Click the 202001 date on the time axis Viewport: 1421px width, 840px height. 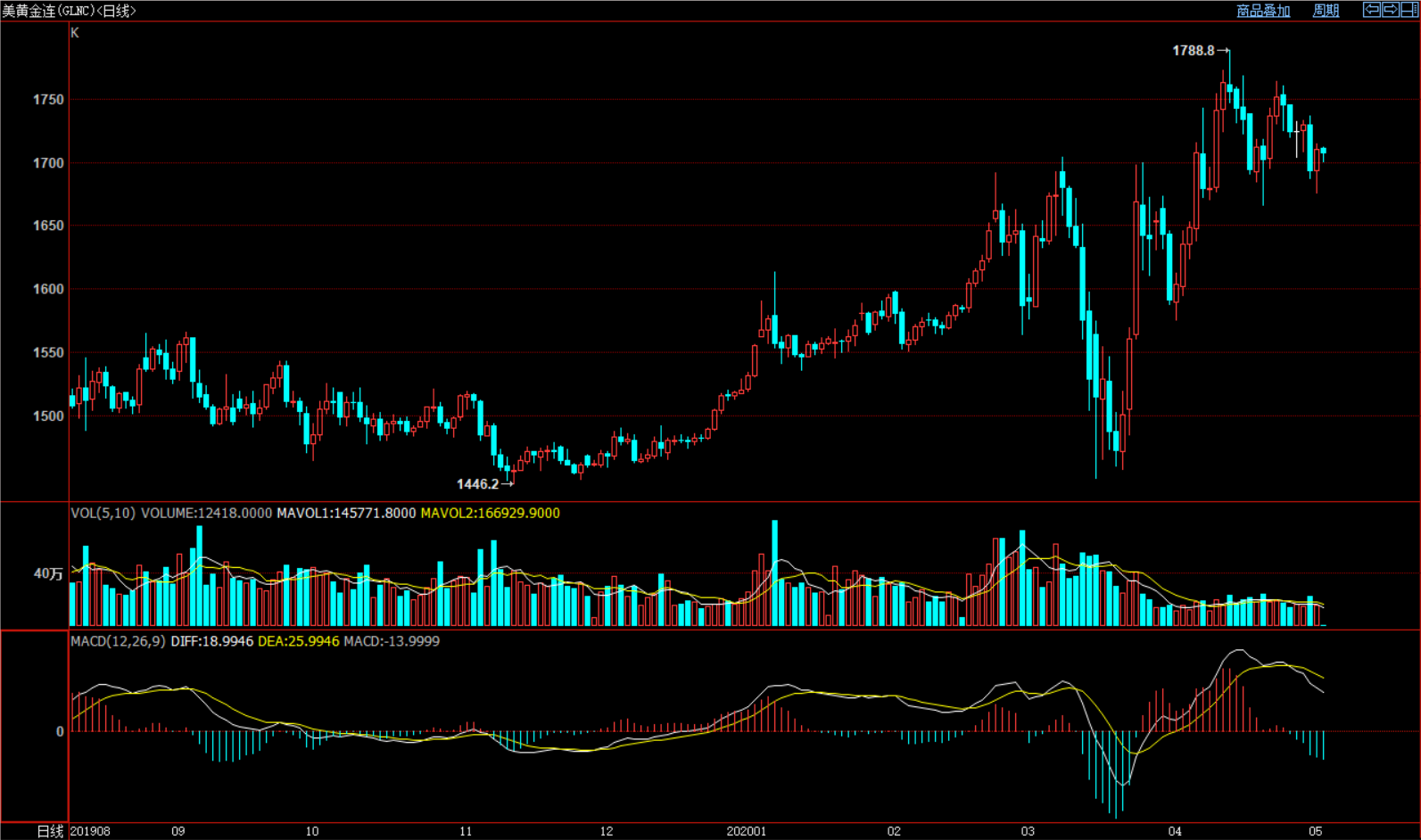tap(746, 831)
